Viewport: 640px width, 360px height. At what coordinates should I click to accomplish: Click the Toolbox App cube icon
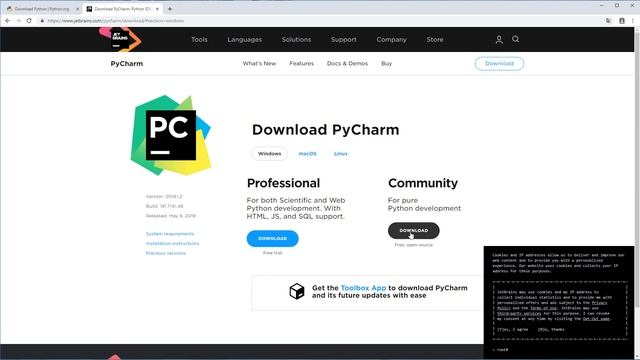297,291
